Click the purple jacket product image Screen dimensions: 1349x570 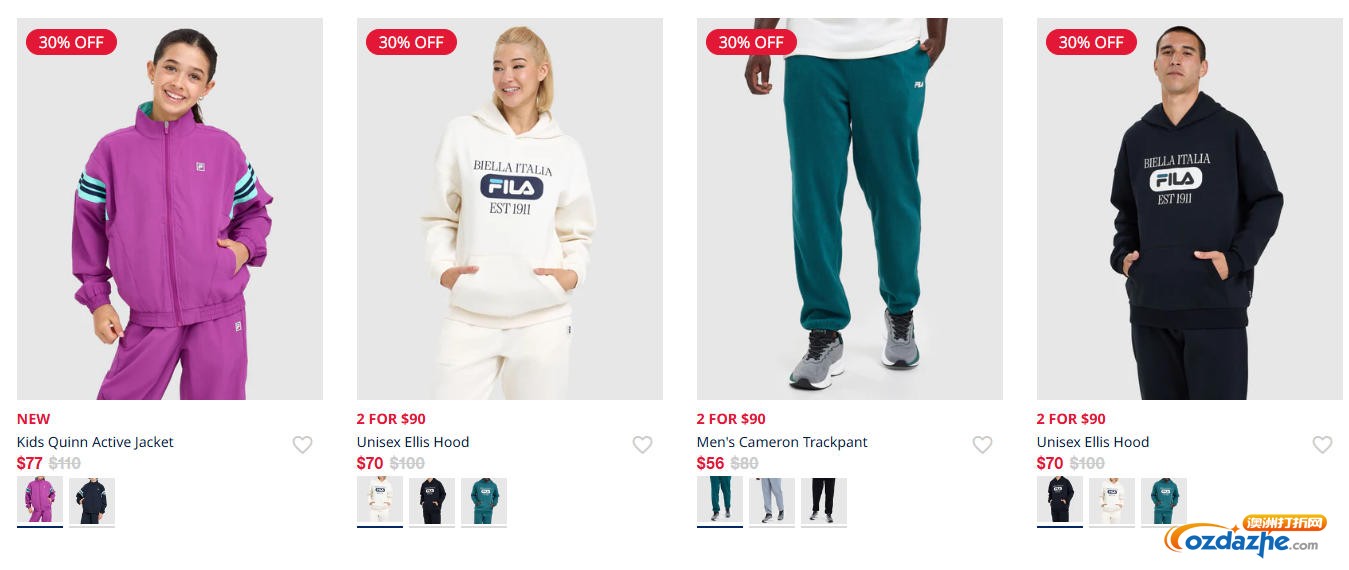(x=170, y=209)
